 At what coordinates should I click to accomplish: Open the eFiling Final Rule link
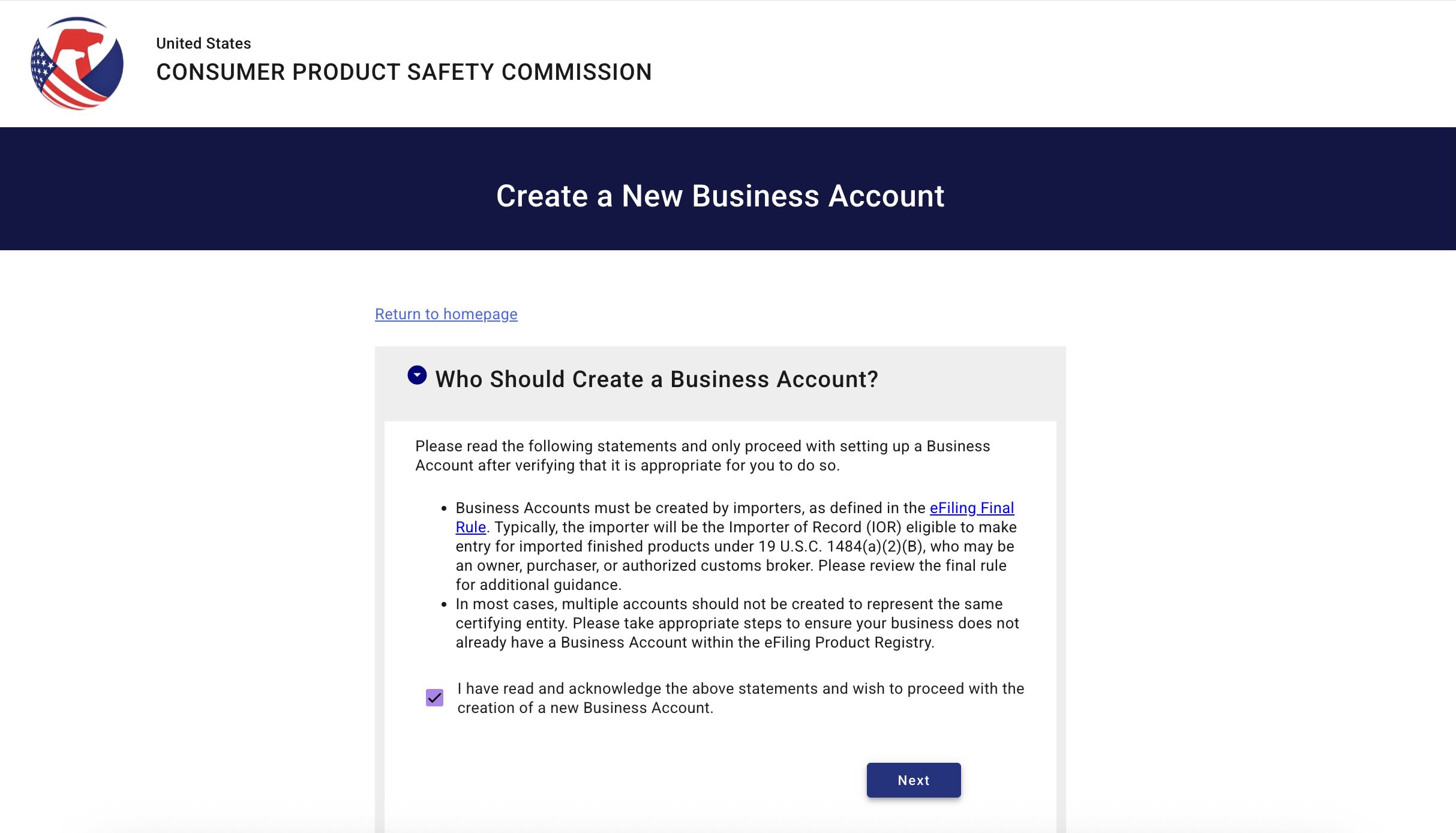pyautogui.click(x=971, y=508)
